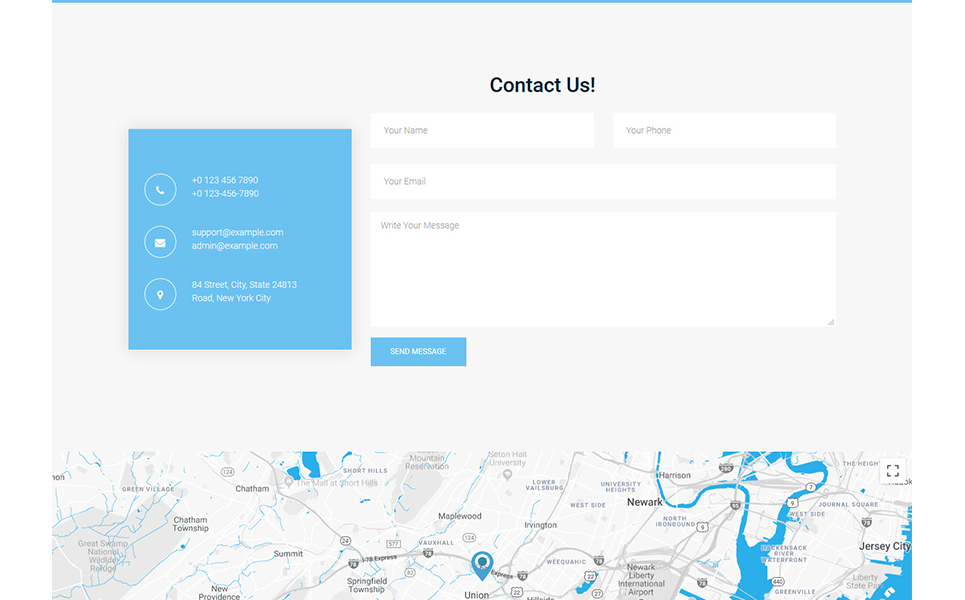Click the Summit label on the map

tap(288, 554)
